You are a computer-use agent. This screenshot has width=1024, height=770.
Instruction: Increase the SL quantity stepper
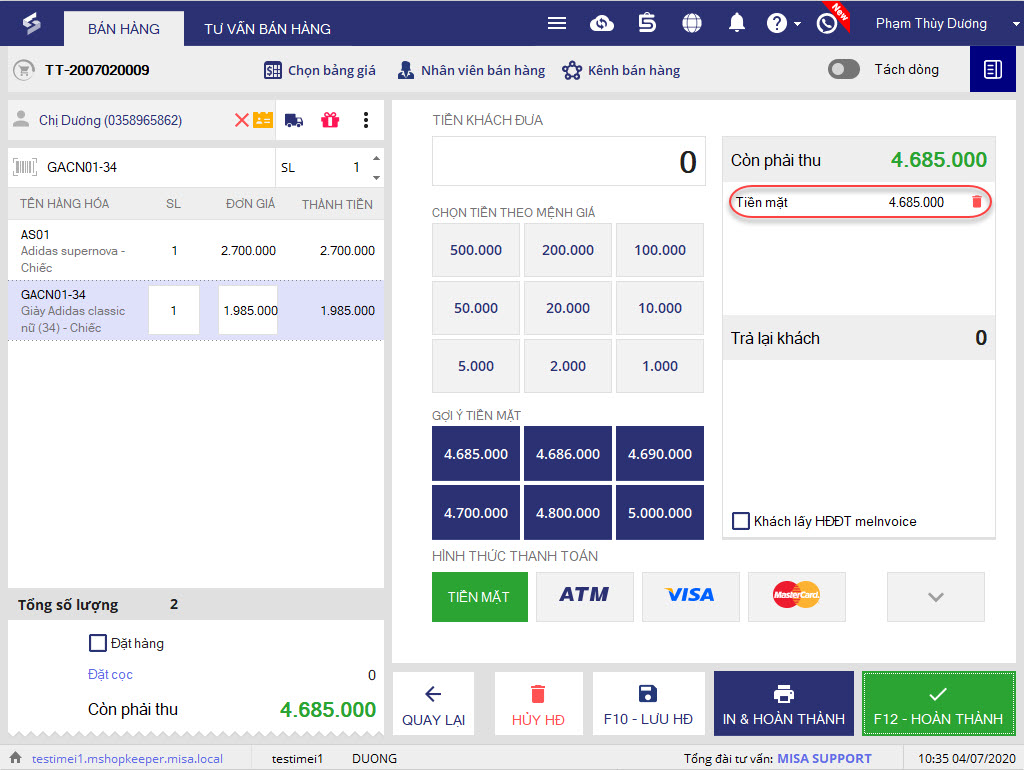[376, 158]
